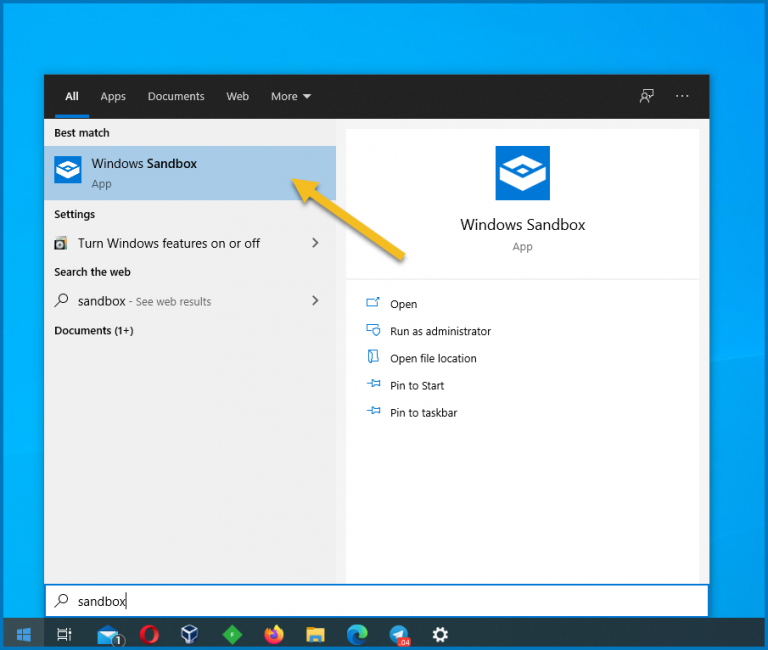Switch to the Web search tab
The height and width of the screenshot is (650, 768).
coord(238,96)
